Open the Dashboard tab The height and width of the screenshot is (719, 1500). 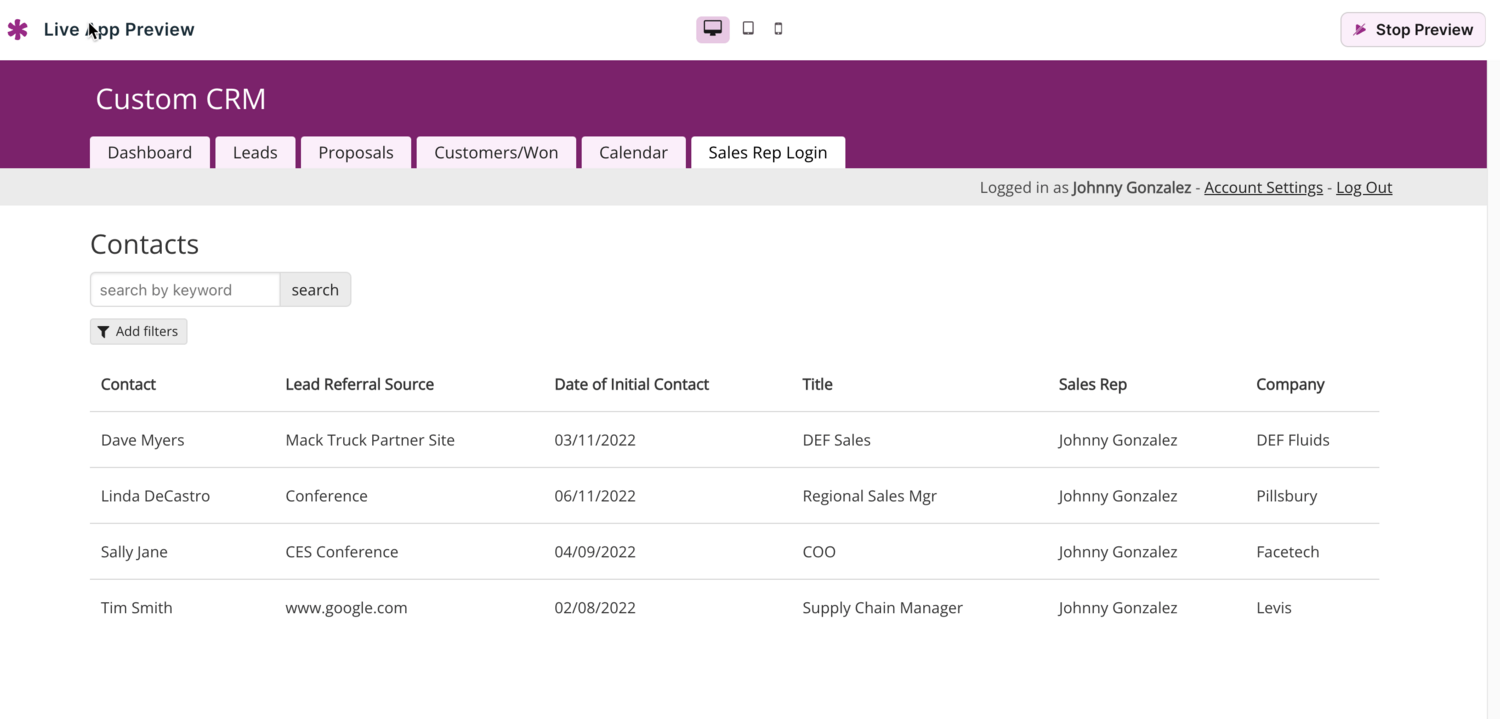tap(150, 153)
